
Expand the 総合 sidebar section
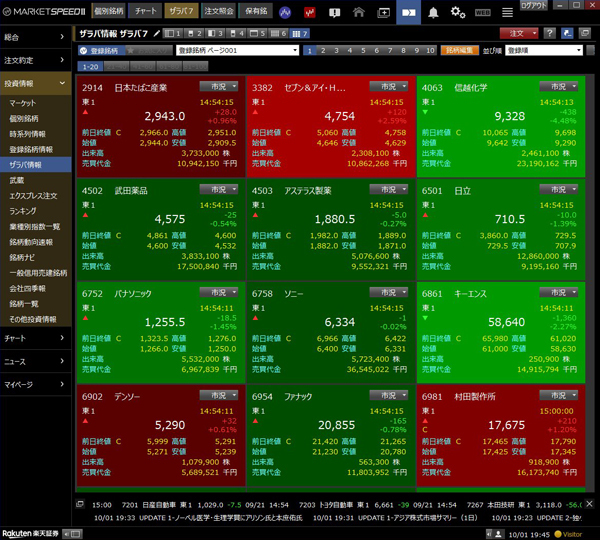[x=36, y=37]
